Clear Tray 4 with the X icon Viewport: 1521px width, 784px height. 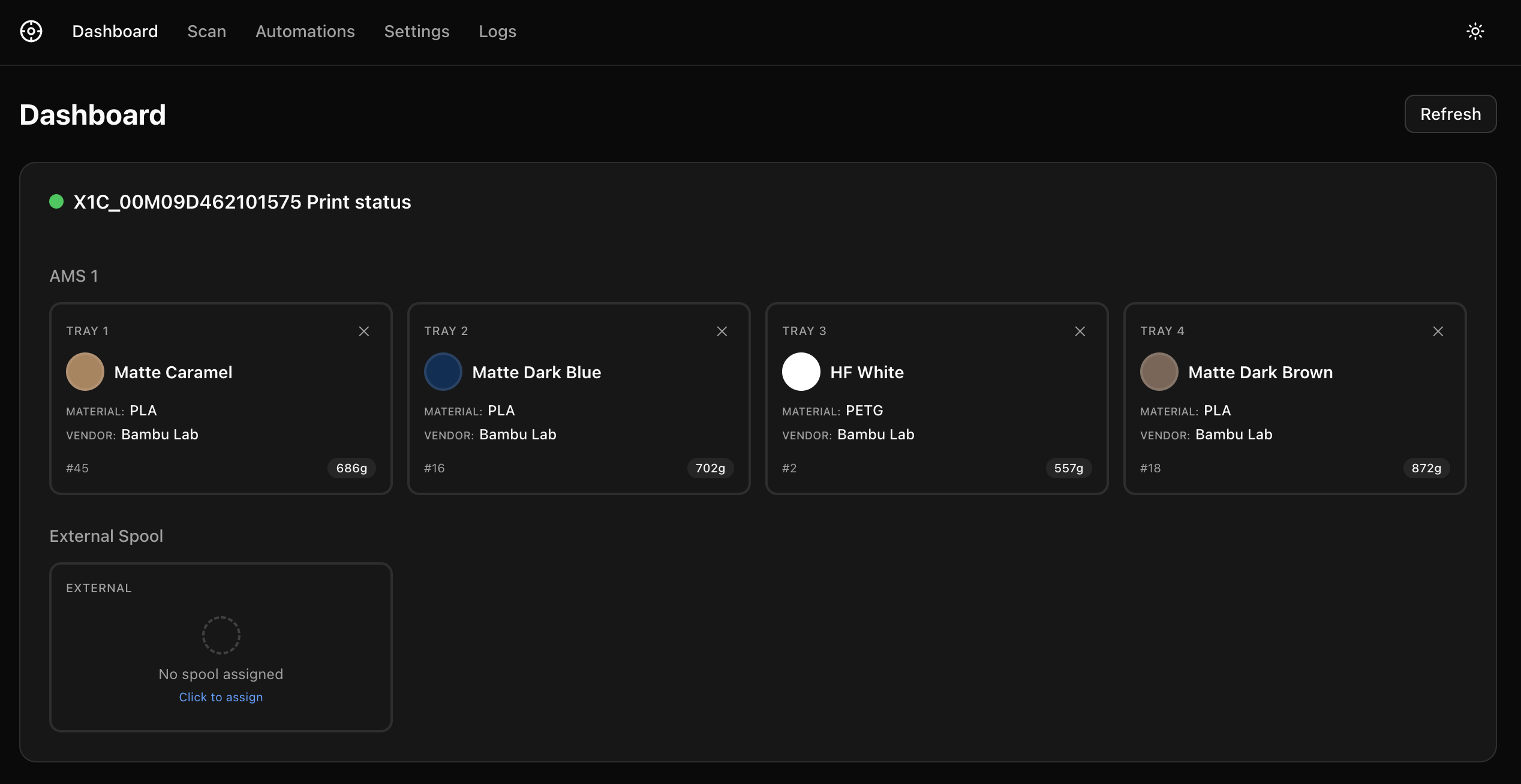pyautogui.click(x=1438, y=331)
